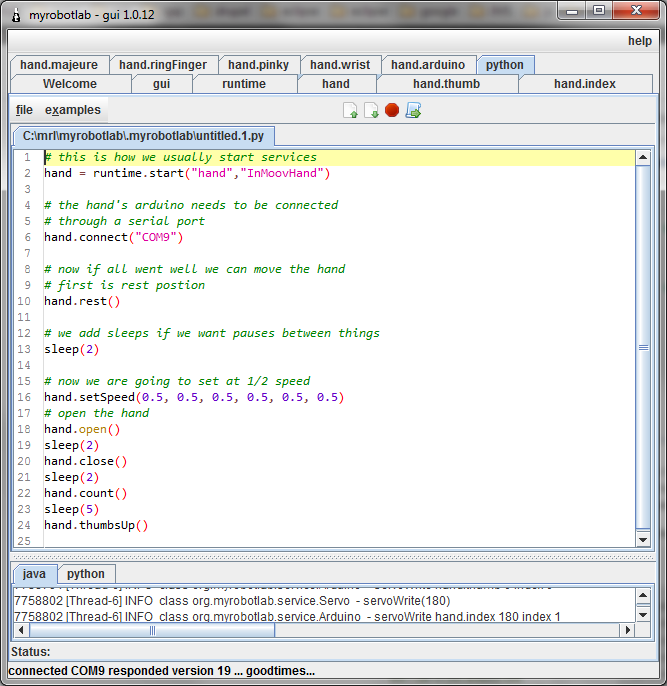Click the myrobotlab title bar app icon
Screen dimensions: 667x686
point(17,11)
